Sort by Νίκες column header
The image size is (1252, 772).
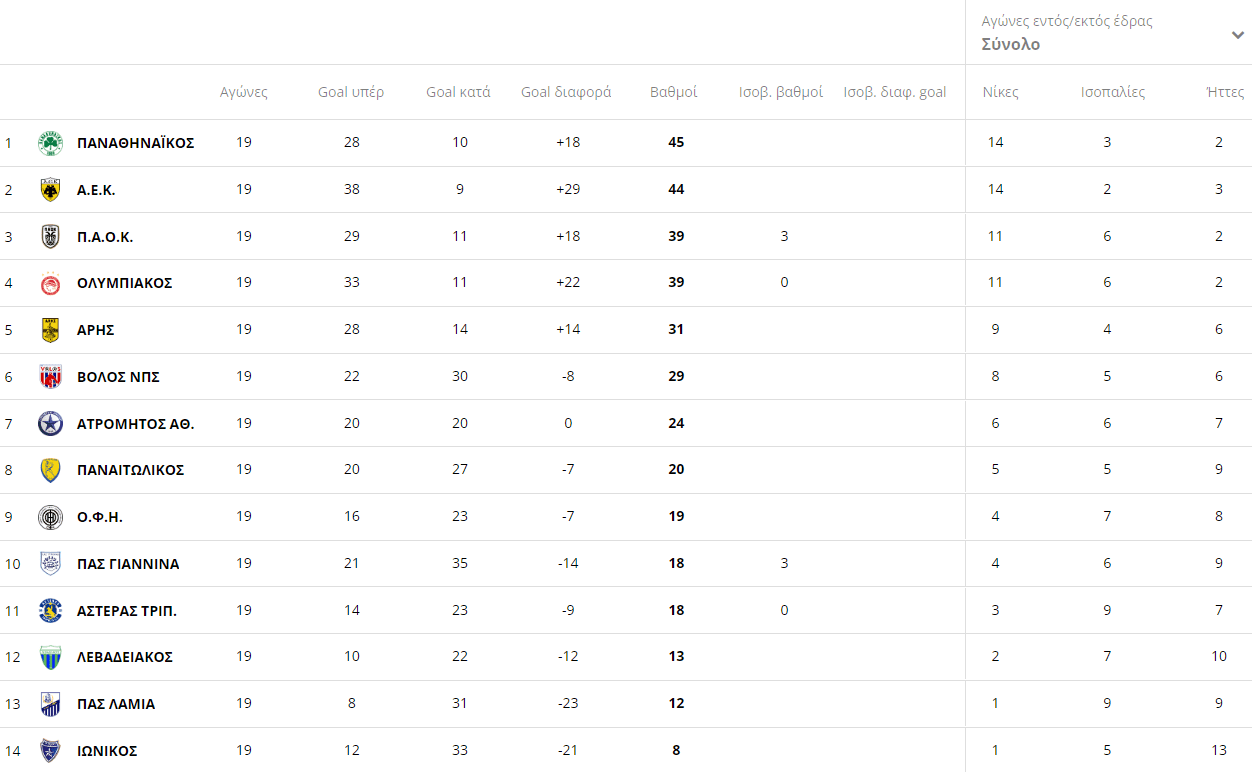coord(1000,92)
